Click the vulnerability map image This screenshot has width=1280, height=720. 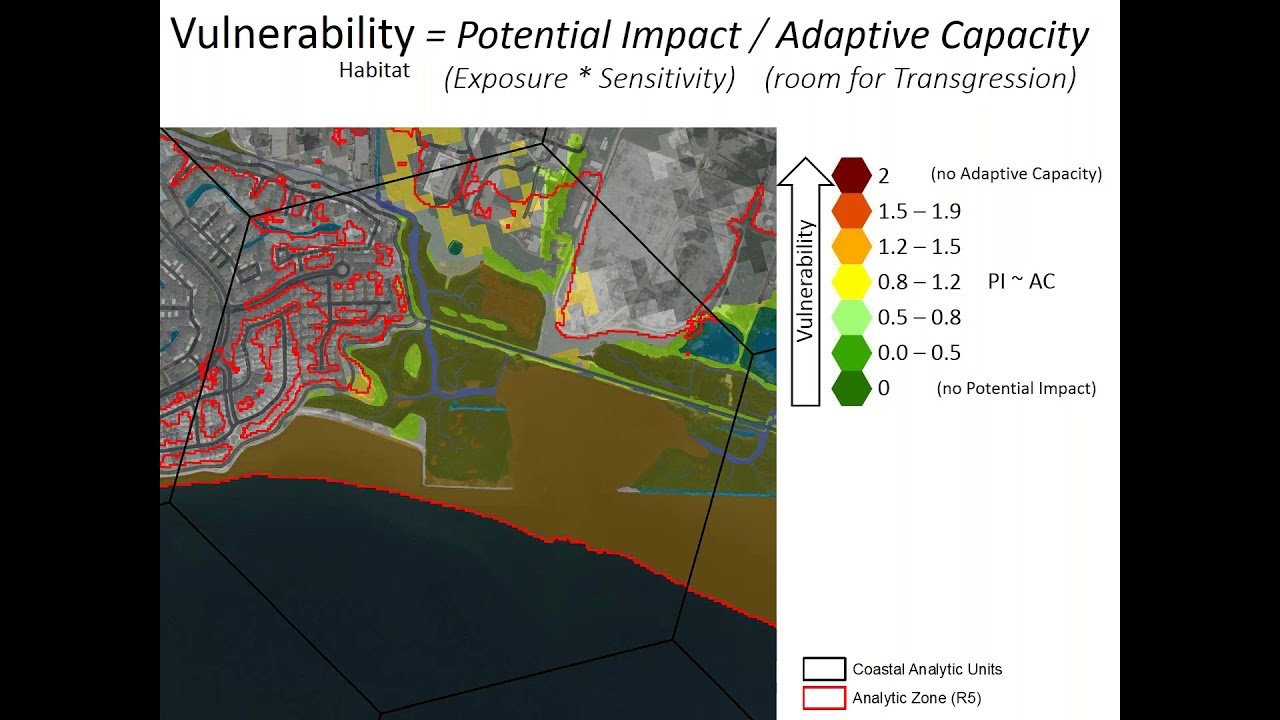pos(468,423)
